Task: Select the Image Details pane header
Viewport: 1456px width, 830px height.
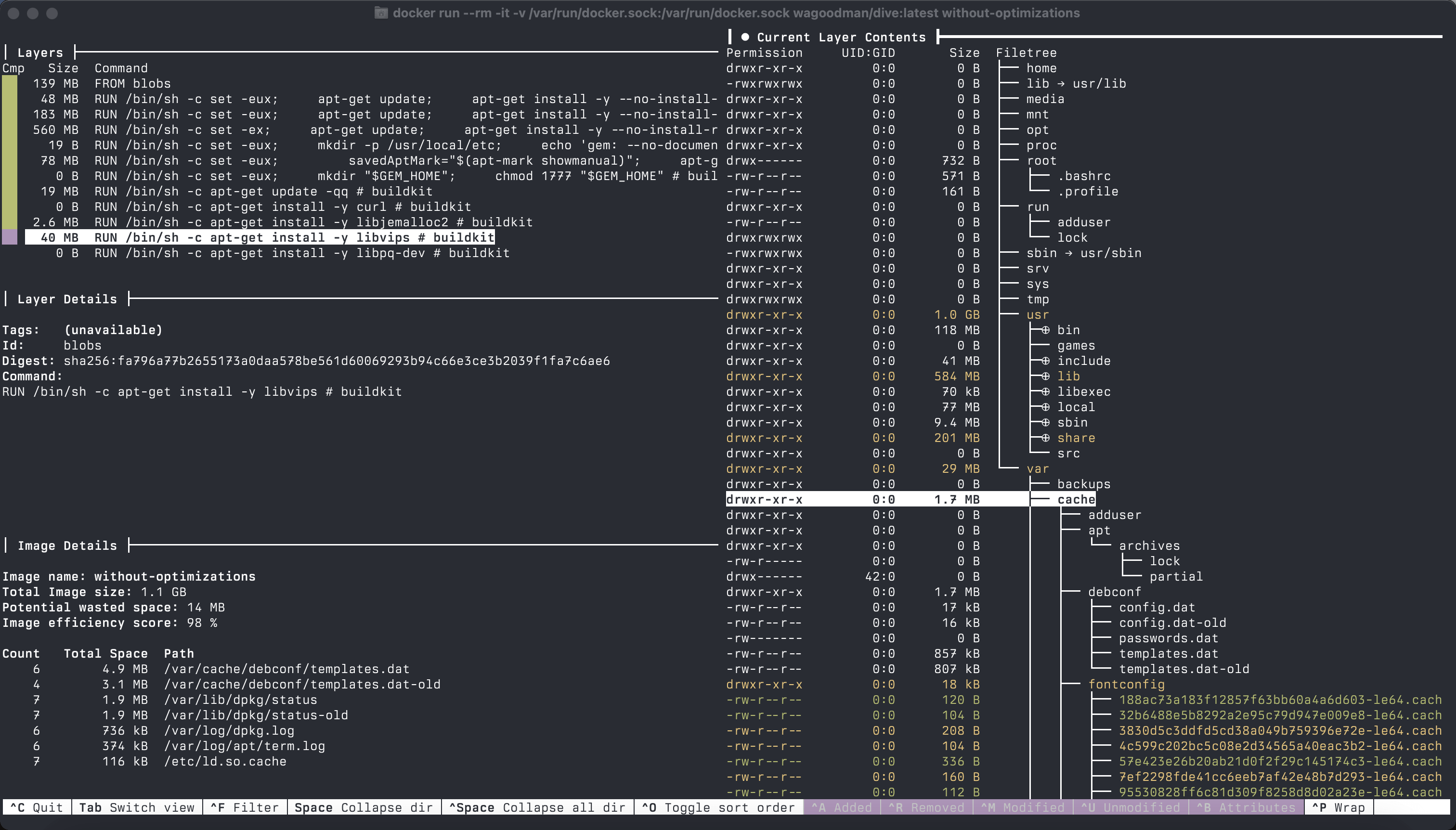Action: click(67, 545)
